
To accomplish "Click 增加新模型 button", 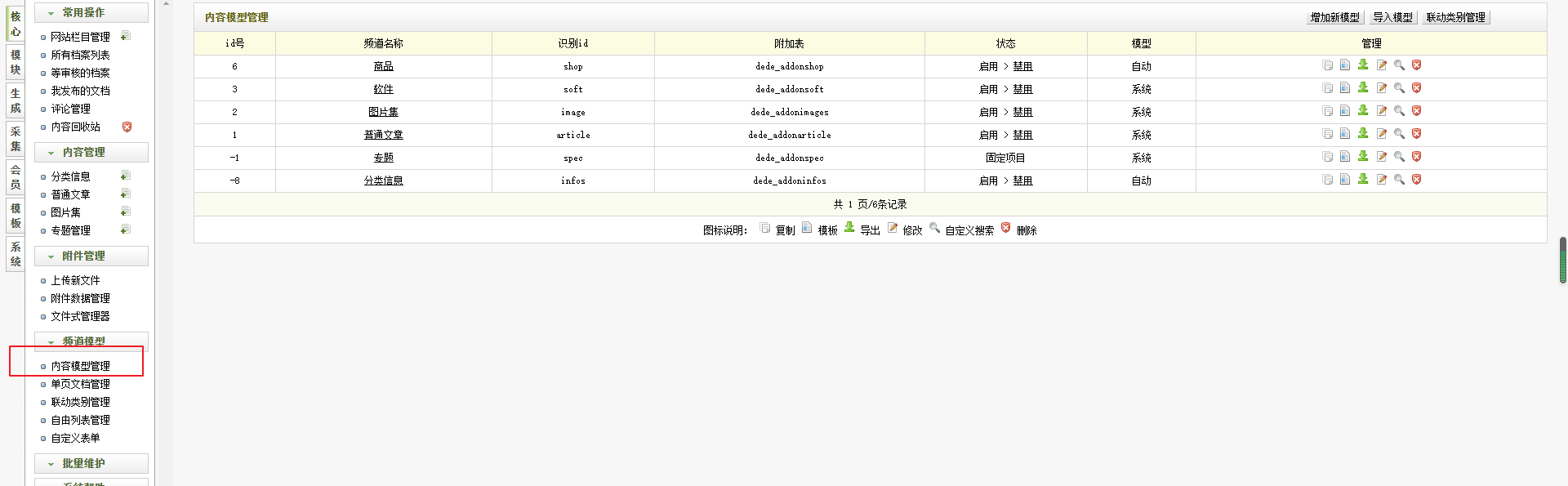I will click(x=1335, y=17).
